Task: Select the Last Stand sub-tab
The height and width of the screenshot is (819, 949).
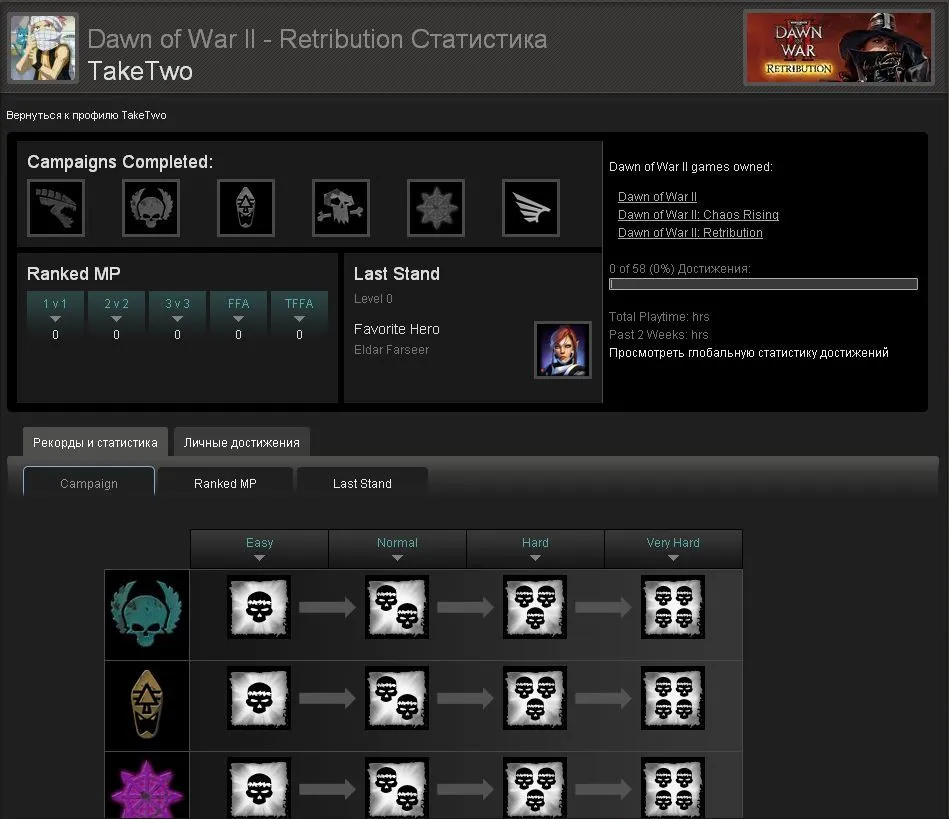Action: (x=362, y=483)
